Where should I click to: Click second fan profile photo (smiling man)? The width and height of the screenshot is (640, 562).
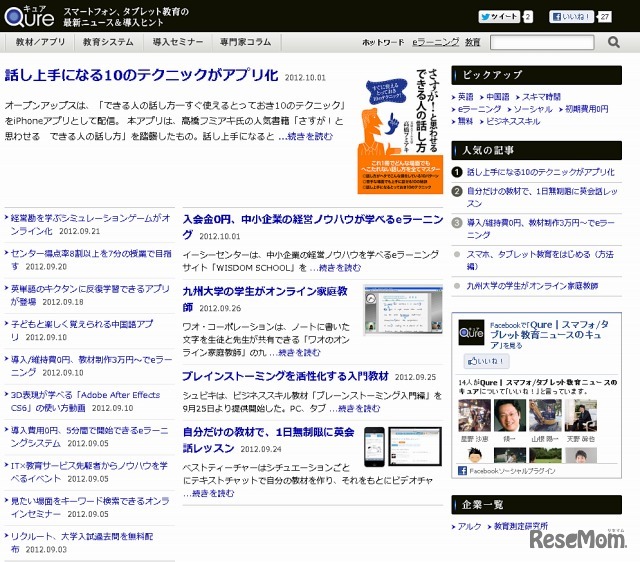pyautogui.click(x=510, y=415)
